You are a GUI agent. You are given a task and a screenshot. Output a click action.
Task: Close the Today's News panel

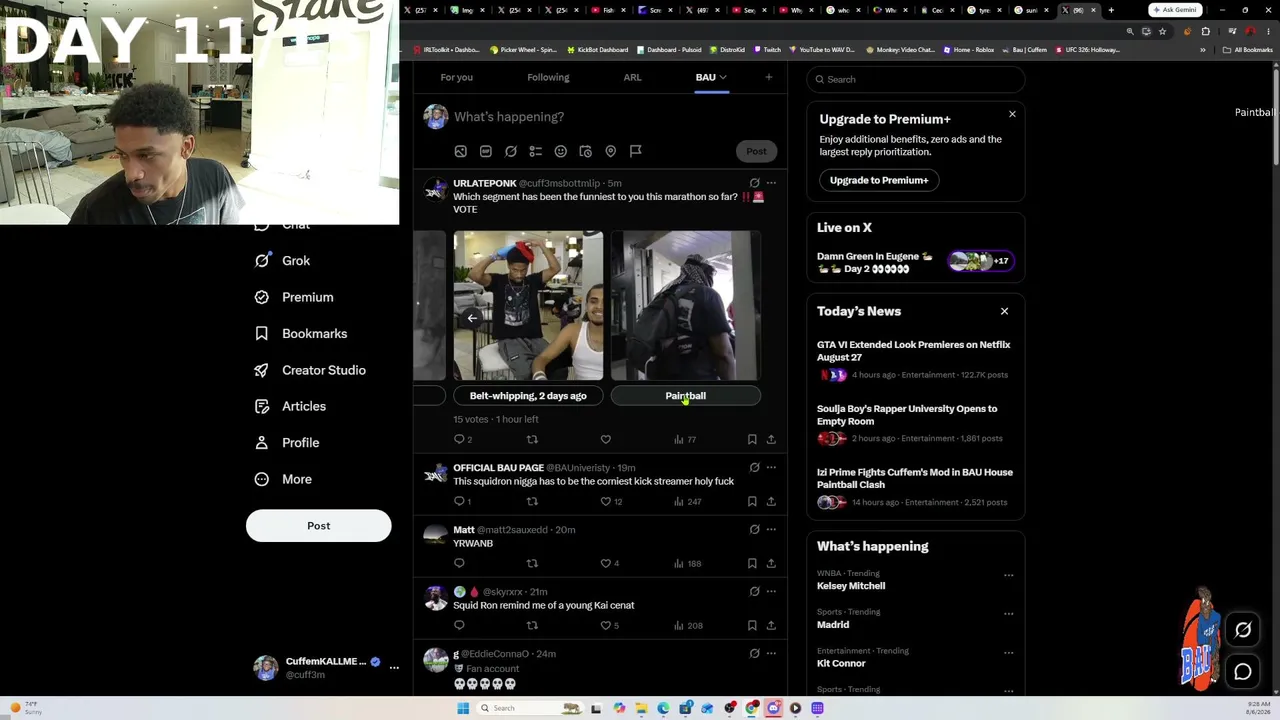coord(1004,311)
